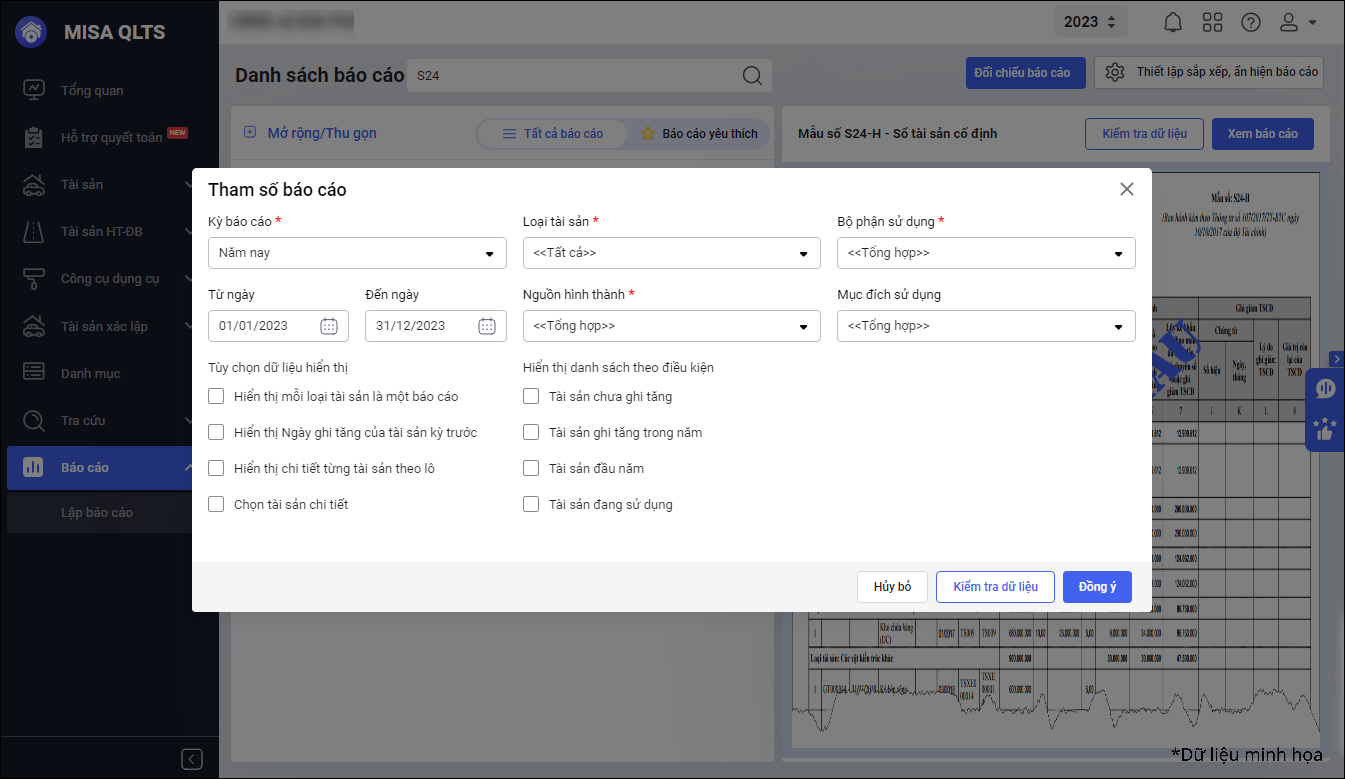Open calendar picker for Từ ngày
This screenshot has height=779, width=1345.
(329, 326)
